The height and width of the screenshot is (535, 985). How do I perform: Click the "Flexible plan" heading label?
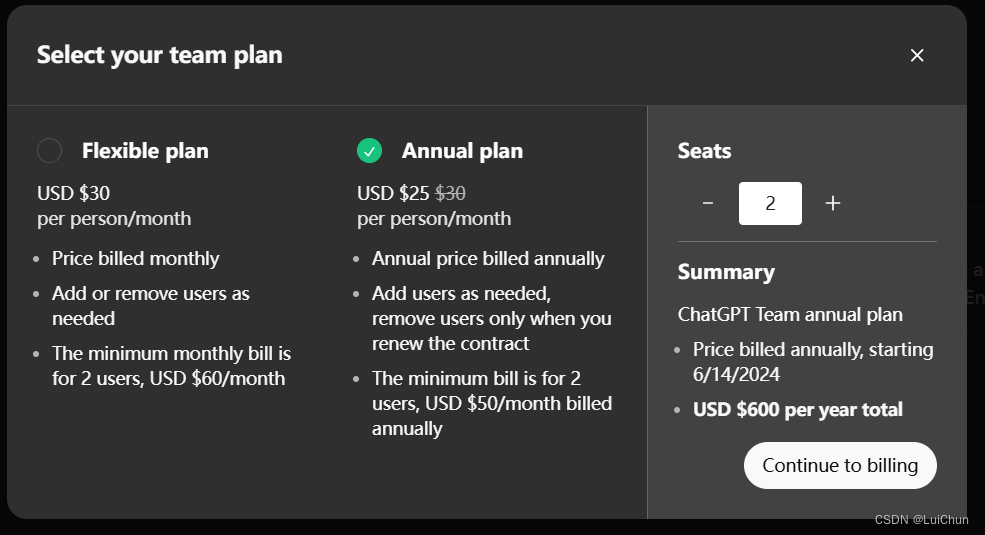pyautogui.click(x=145, y=151)
